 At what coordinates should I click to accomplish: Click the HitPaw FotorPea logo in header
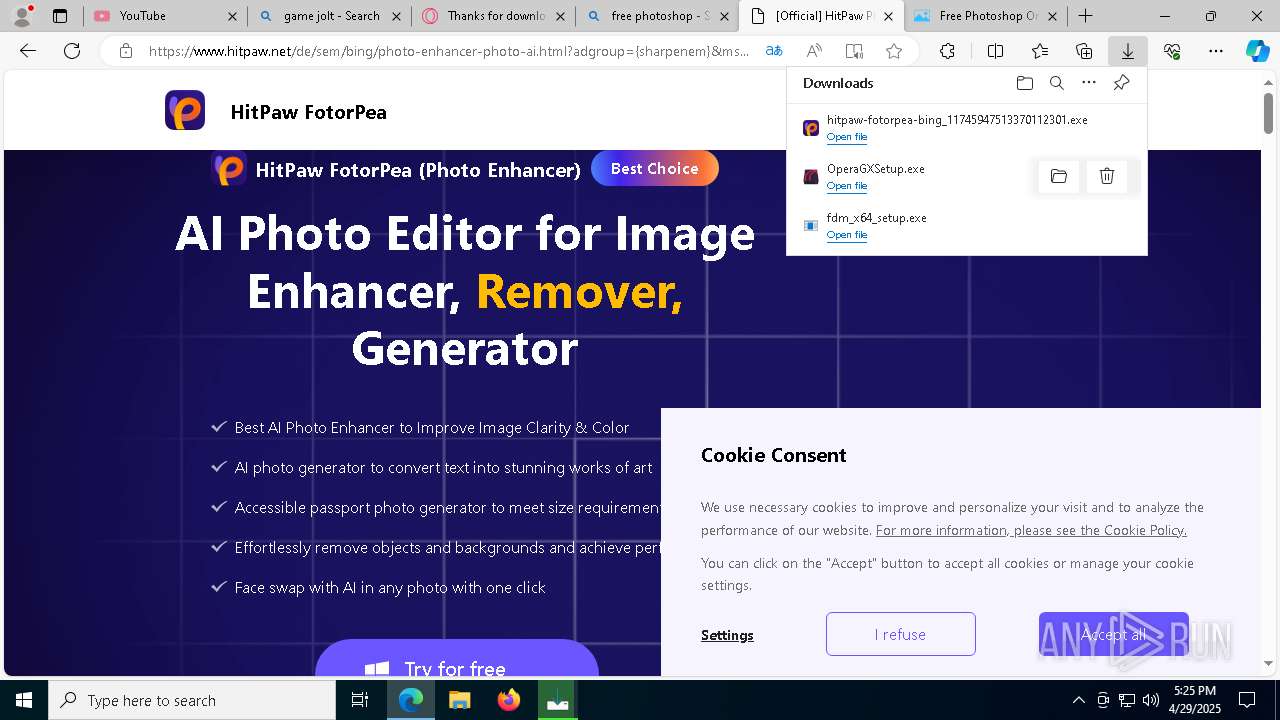tap(185, 110)
